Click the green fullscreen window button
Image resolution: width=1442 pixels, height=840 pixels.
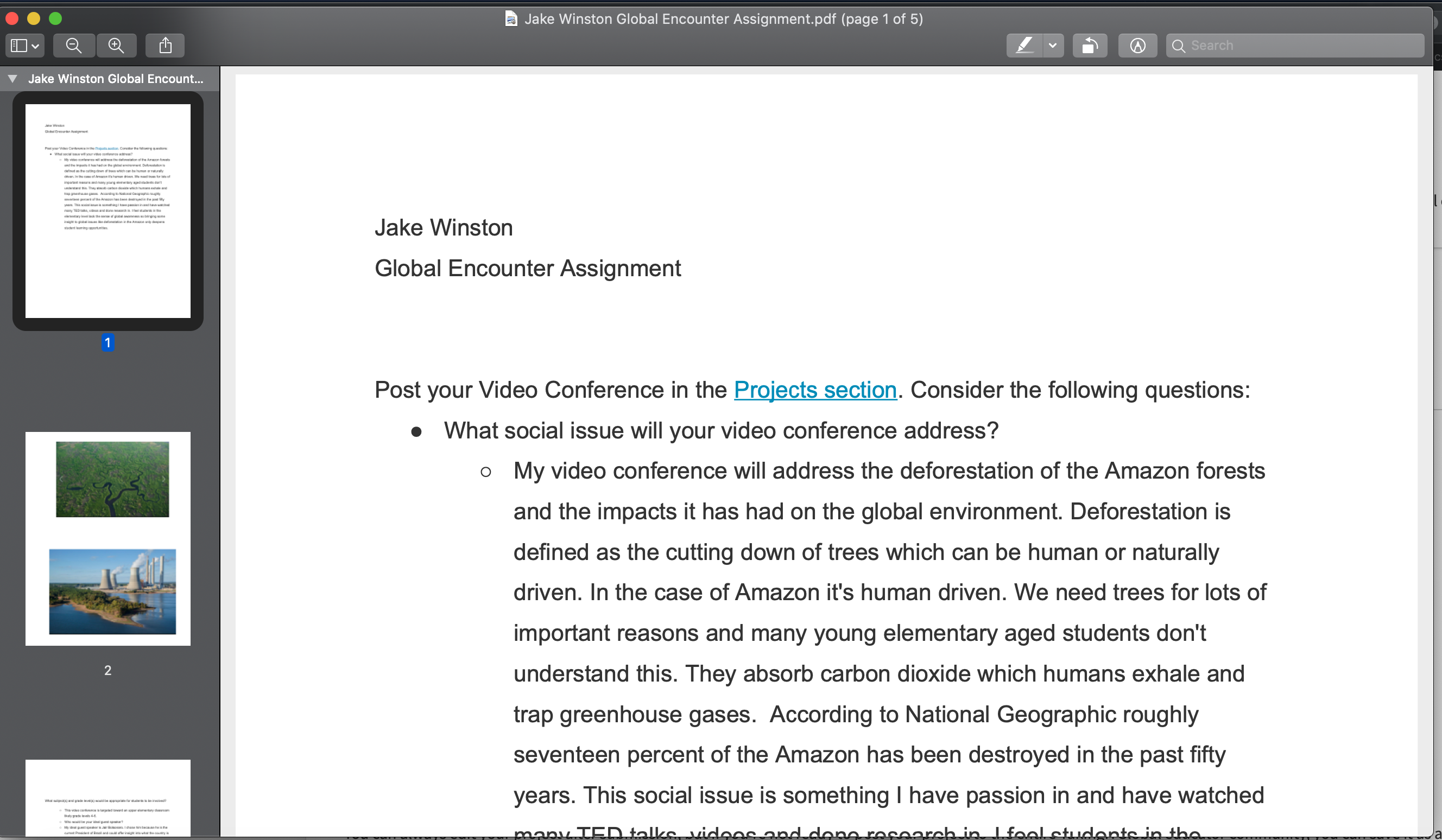(55, 19)
